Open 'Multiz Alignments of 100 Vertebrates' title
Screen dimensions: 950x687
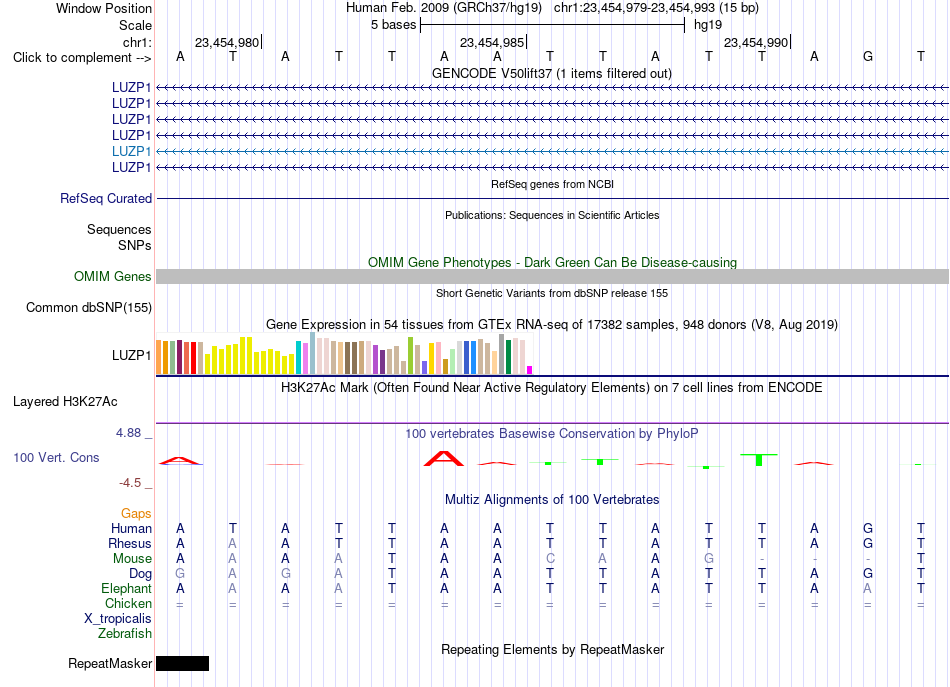(x=552, y=500)
